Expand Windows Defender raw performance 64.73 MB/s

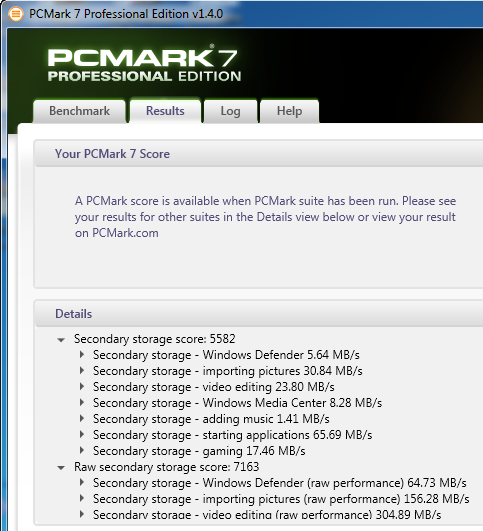(x=82, y=483)
